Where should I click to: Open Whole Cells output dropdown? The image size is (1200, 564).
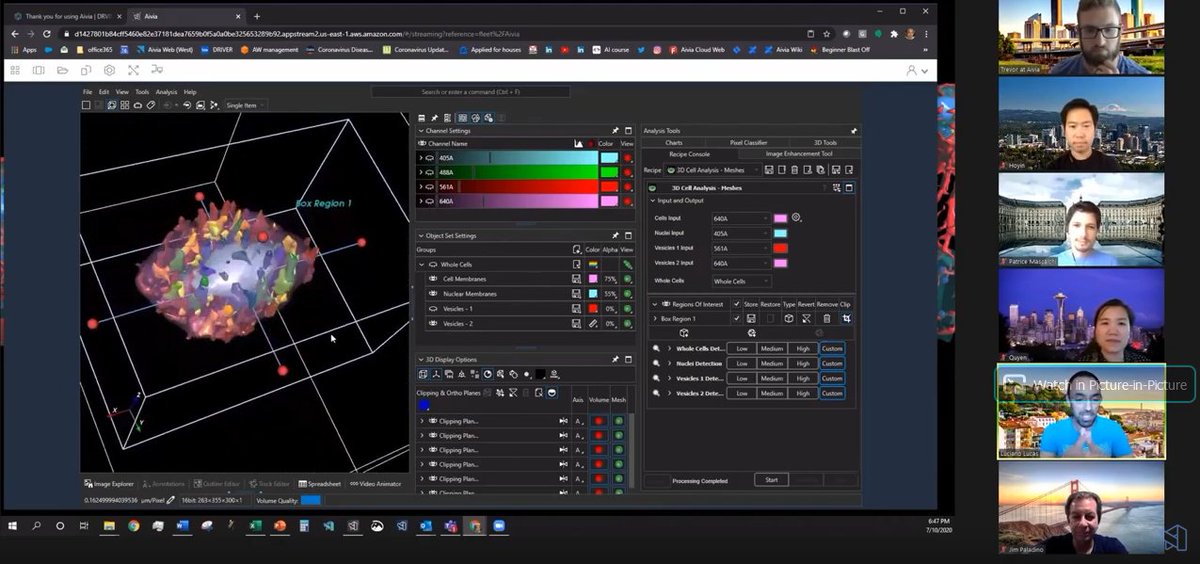click(x=740, y=281)
